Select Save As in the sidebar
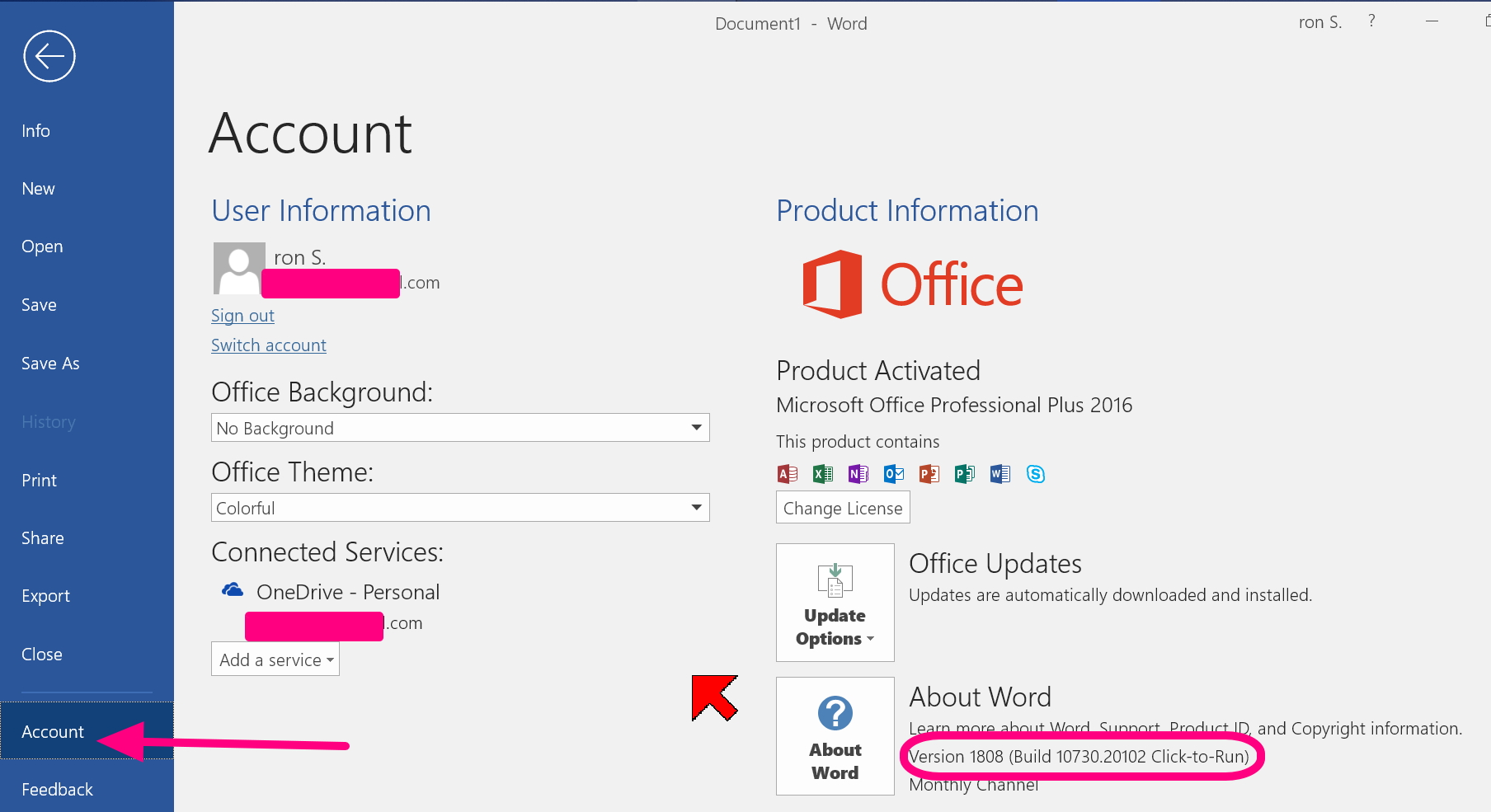 click(87, 364)
